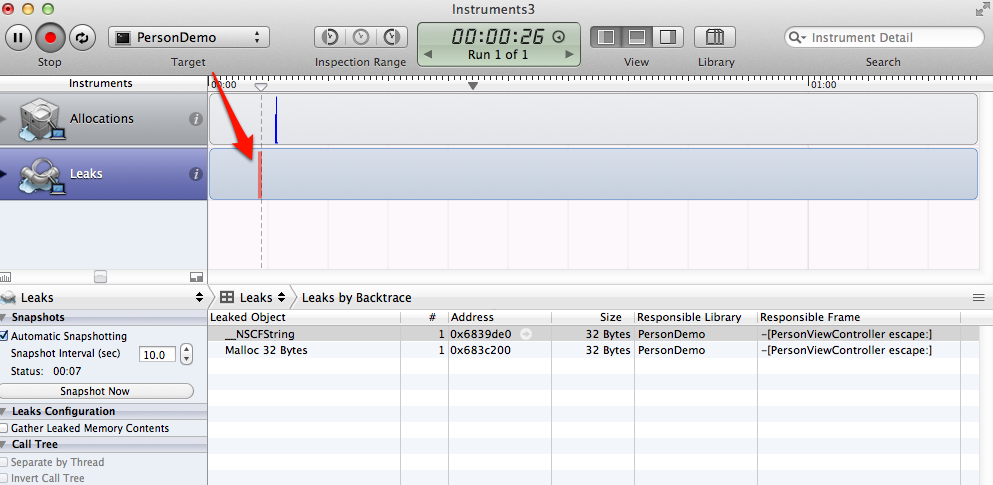Set inspection range end with right clock icon
993x485 pixels.
pos(392,37)
